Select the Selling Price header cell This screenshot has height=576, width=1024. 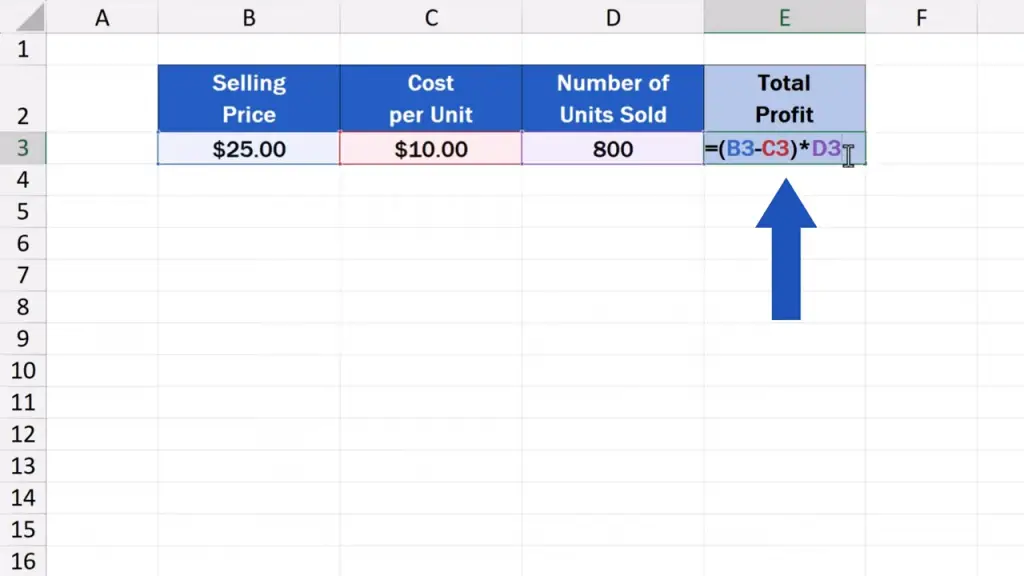248,98
